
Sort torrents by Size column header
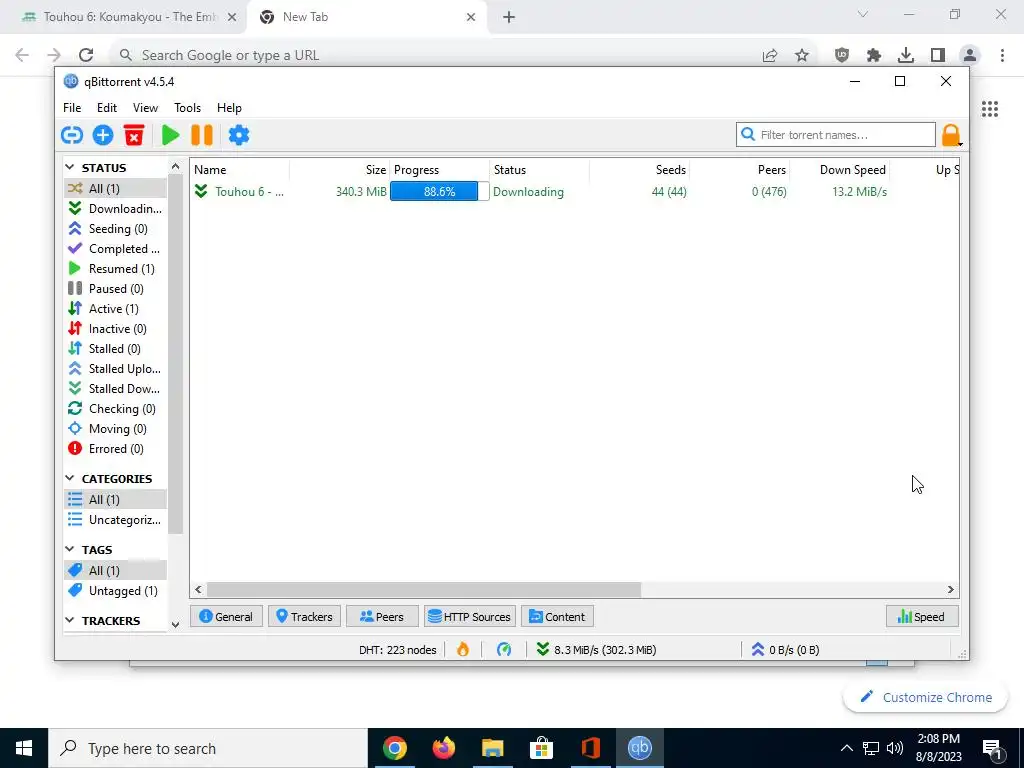point(340,170)
